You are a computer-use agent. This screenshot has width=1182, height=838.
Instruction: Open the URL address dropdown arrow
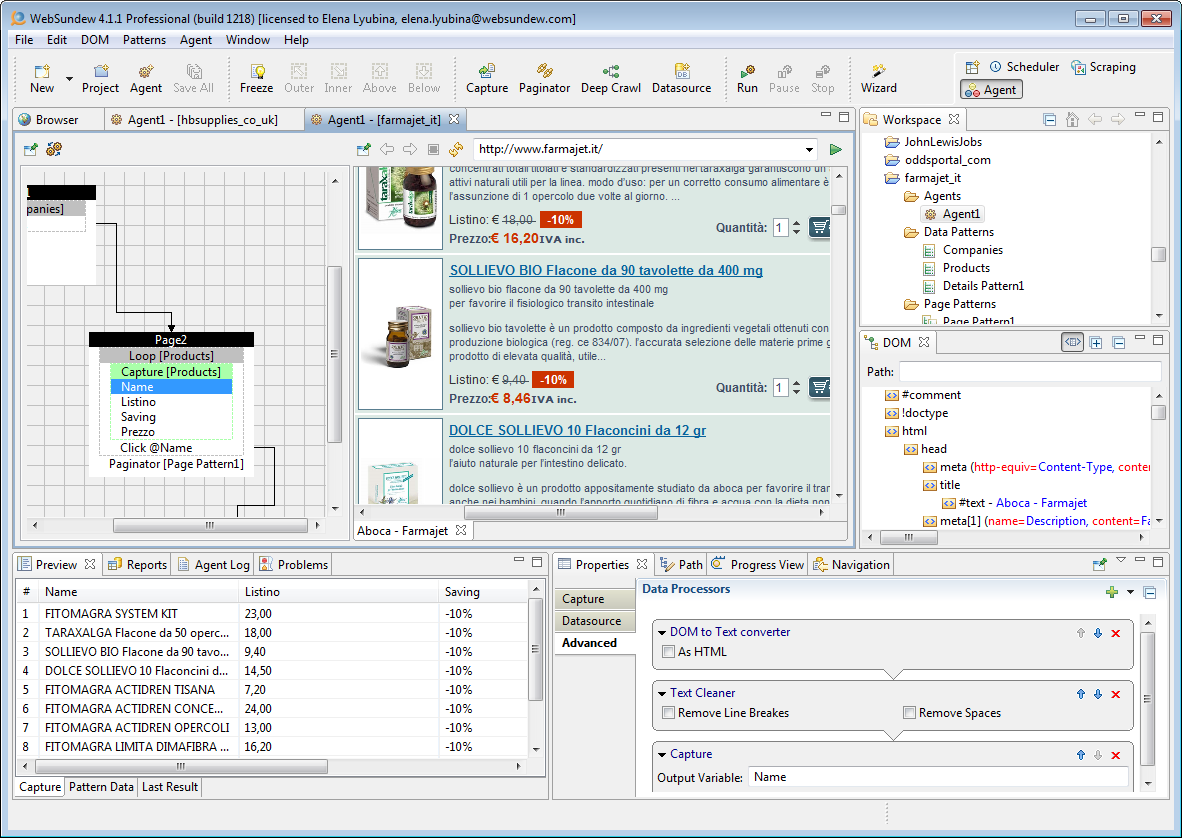810,149
